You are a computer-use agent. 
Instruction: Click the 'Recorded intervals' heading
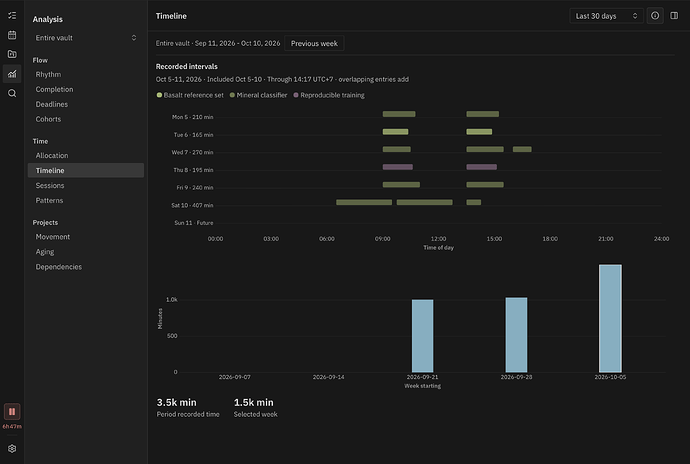point(187,66)
